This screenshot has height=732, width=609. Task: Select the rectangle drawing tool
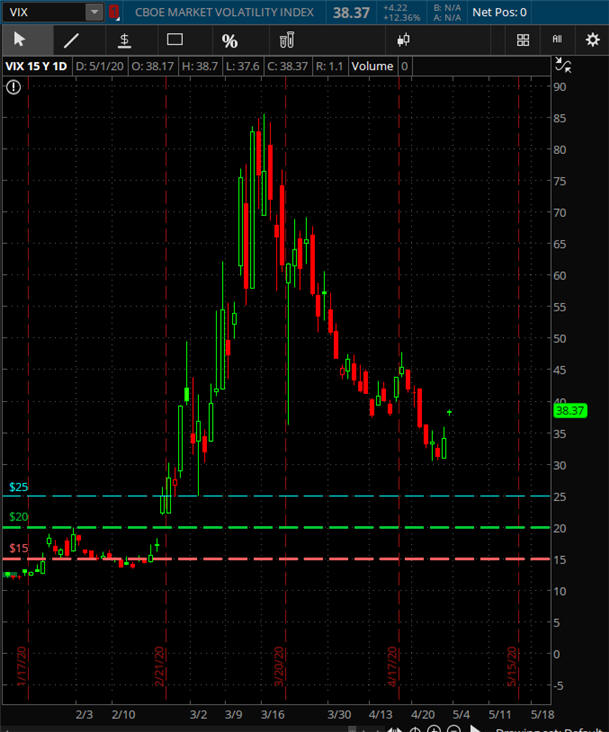(x=175, y=41)
